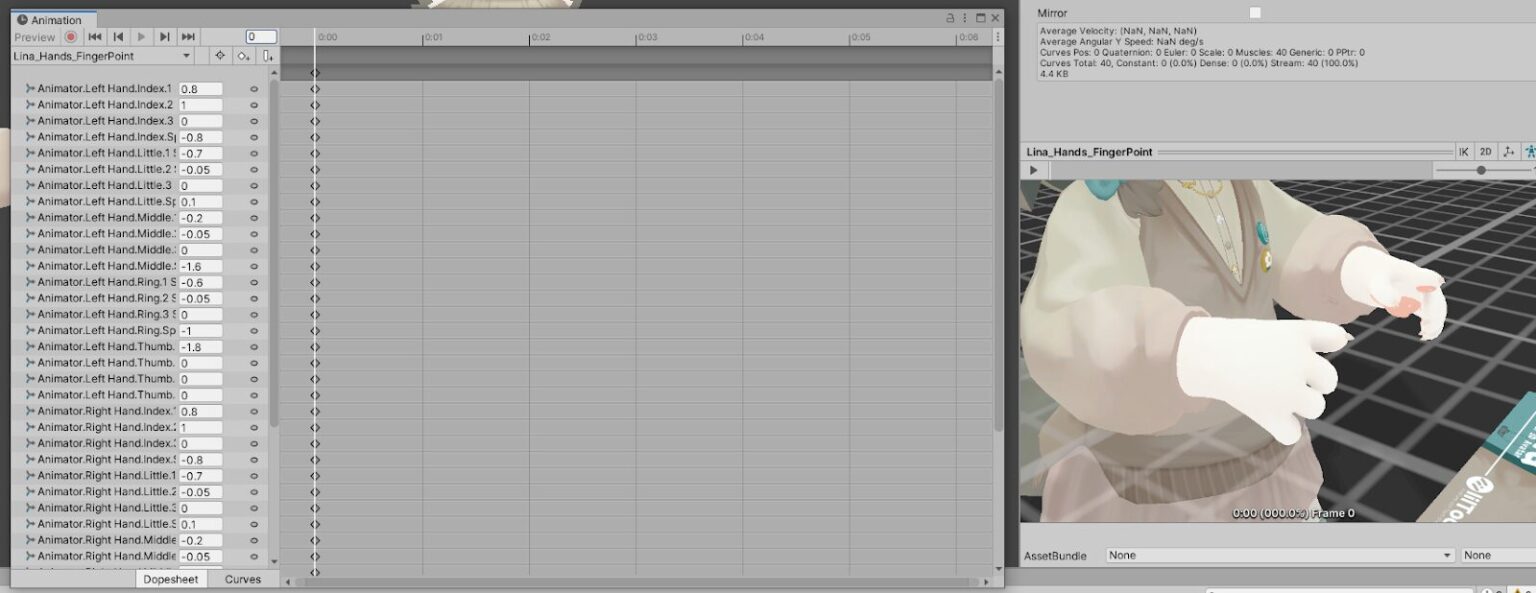This screenshot has width=1536, height=593.
Task: Click the Add Event icon
Action: 267,56
